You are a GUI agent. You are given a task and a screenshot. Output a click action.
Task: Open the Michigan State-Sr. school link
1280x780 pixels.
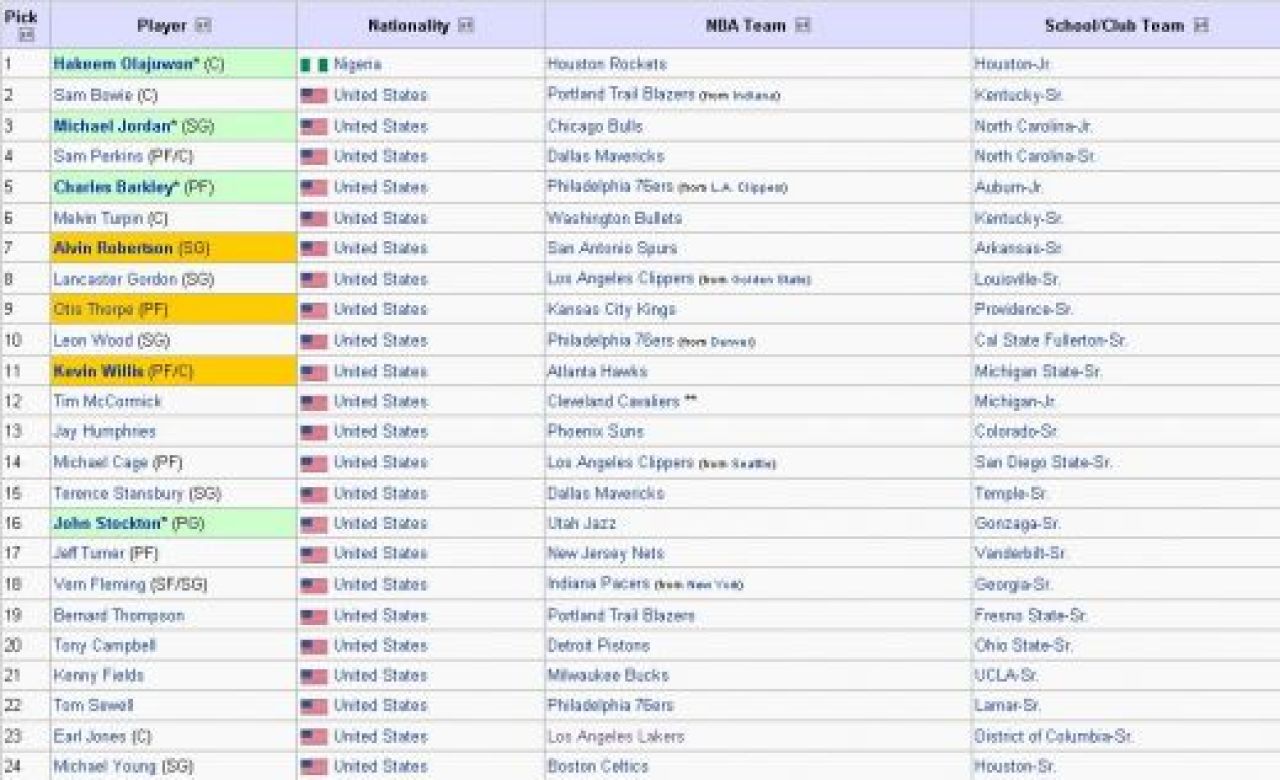click(x=1039, y=371)
